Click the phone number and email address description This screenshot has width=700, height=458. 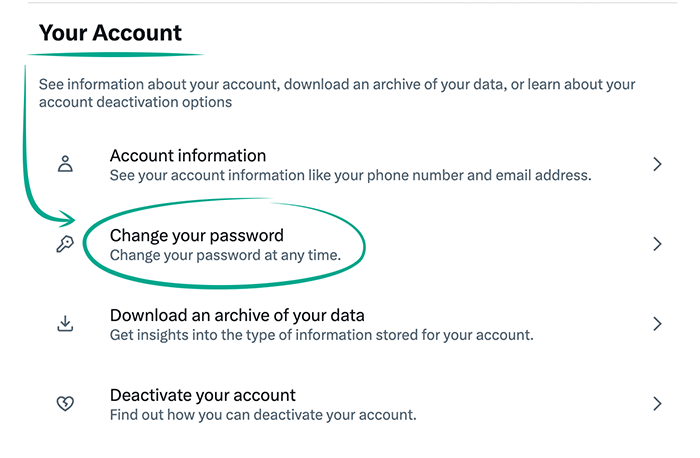coord(350,175)
